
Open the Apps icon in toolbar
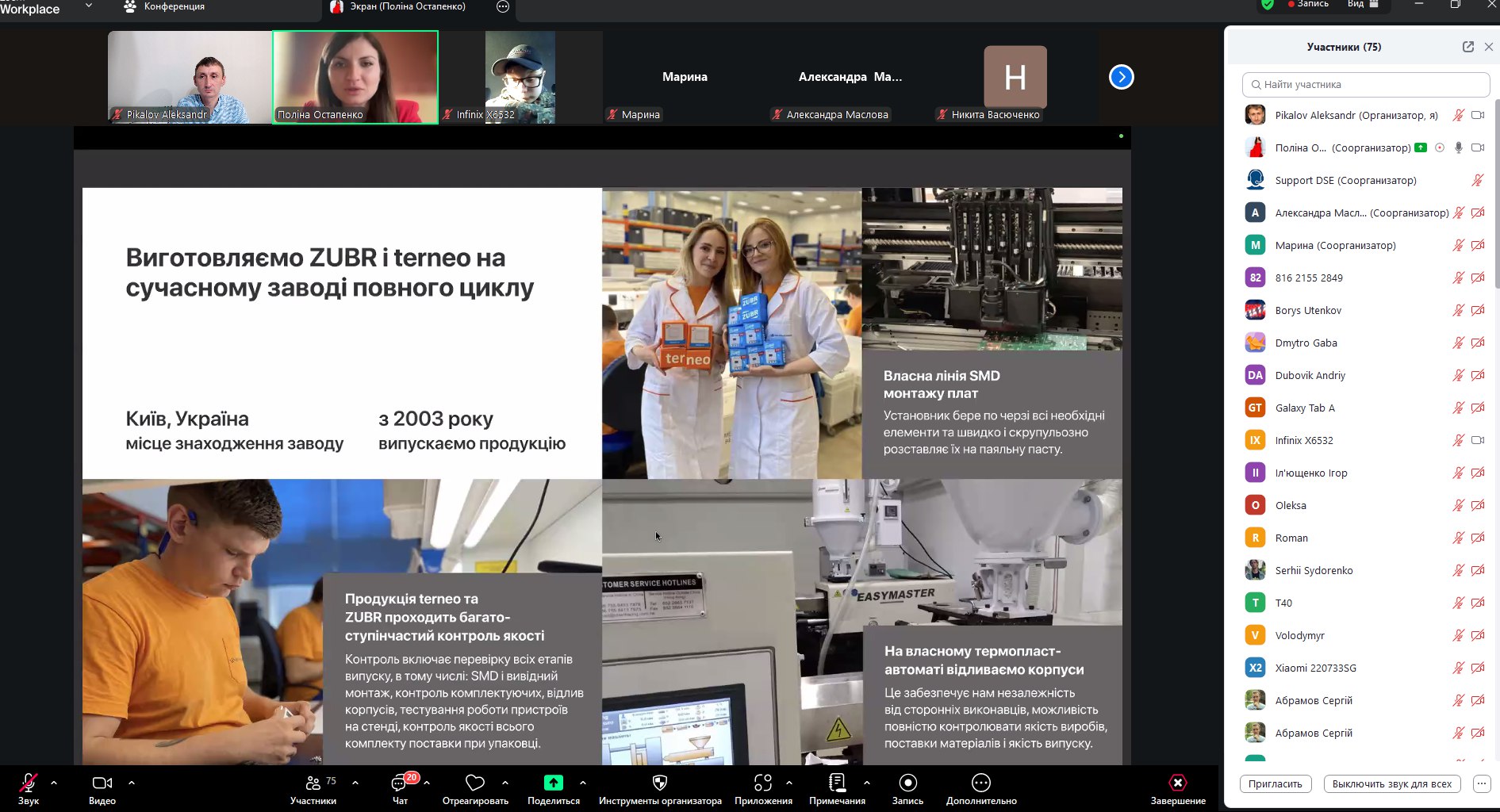tap(762, 783)
